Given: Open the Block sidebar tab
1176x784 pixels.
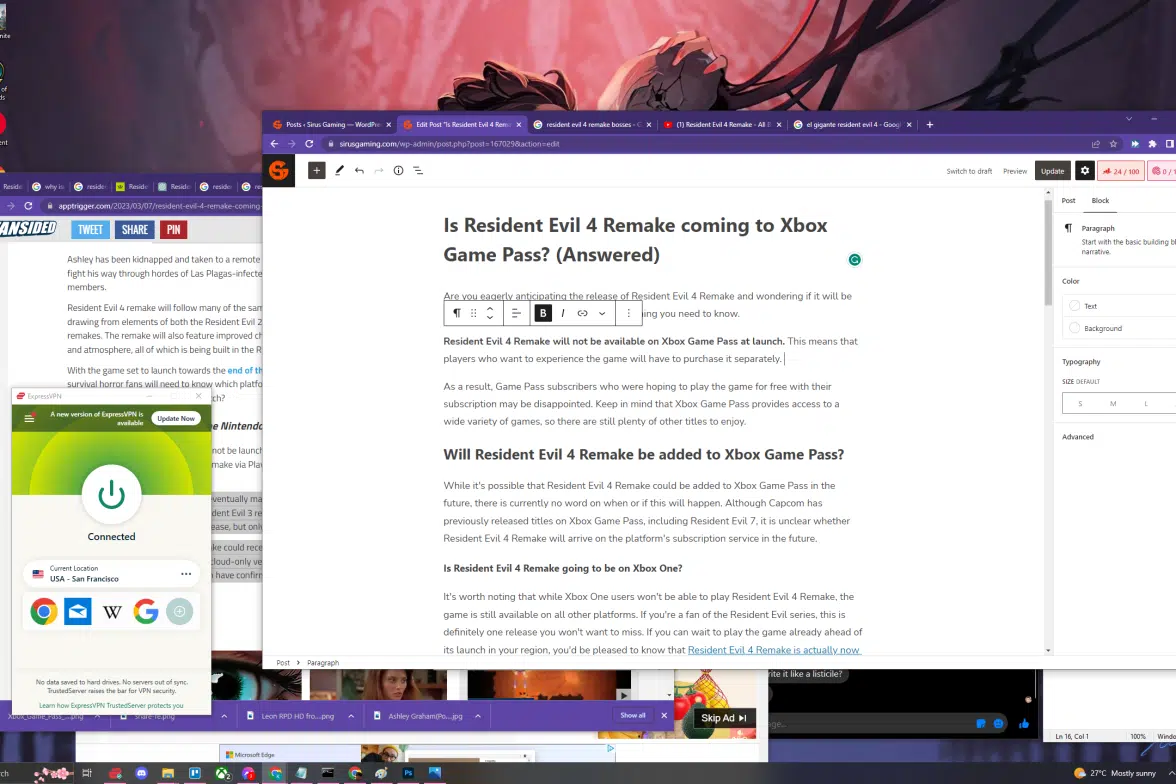Looking at the screenshot, I should click(x=1100, y=200).
